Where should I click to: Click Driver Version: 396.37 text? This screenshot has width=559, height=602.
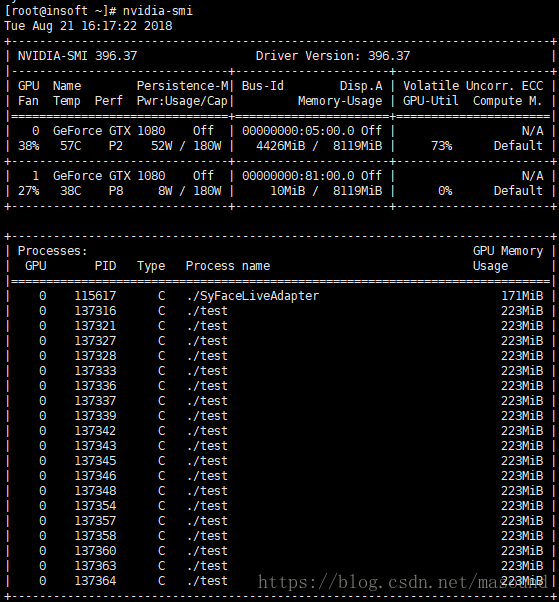pyautogui.click(x=333, y=56)
